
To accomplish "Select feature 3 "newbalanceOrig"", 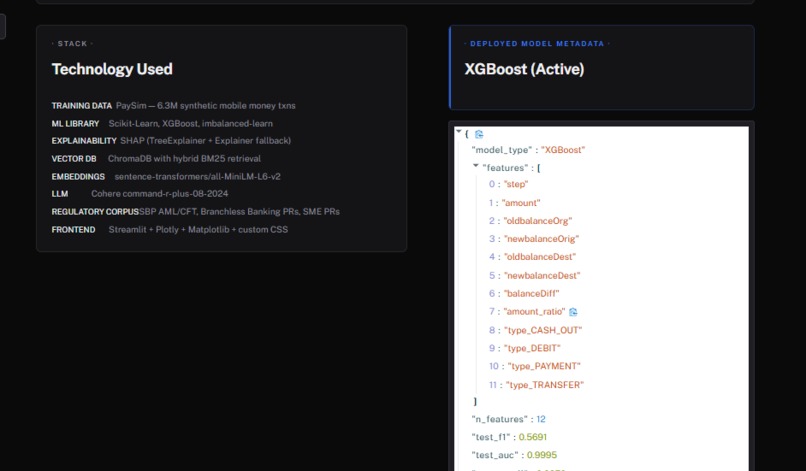I will point(541,239).
